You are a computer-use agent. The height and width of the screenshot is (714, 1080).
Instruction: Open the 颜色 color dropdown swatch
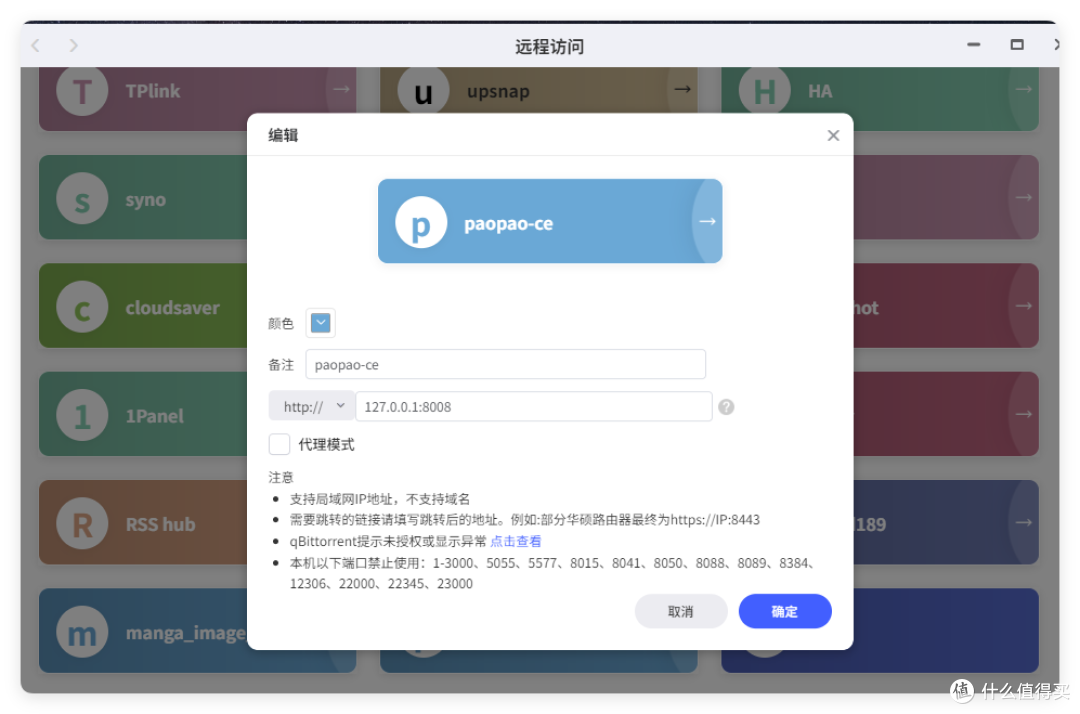tap(320, 323)
